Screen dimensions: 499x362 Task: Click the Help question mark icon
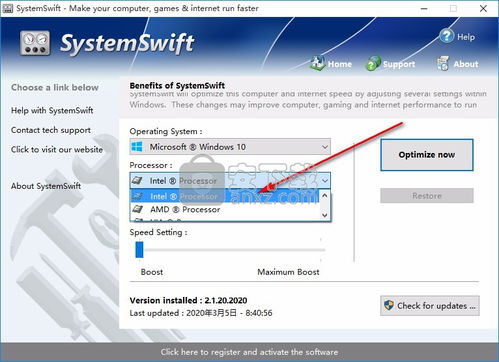(x=447, y=36)
